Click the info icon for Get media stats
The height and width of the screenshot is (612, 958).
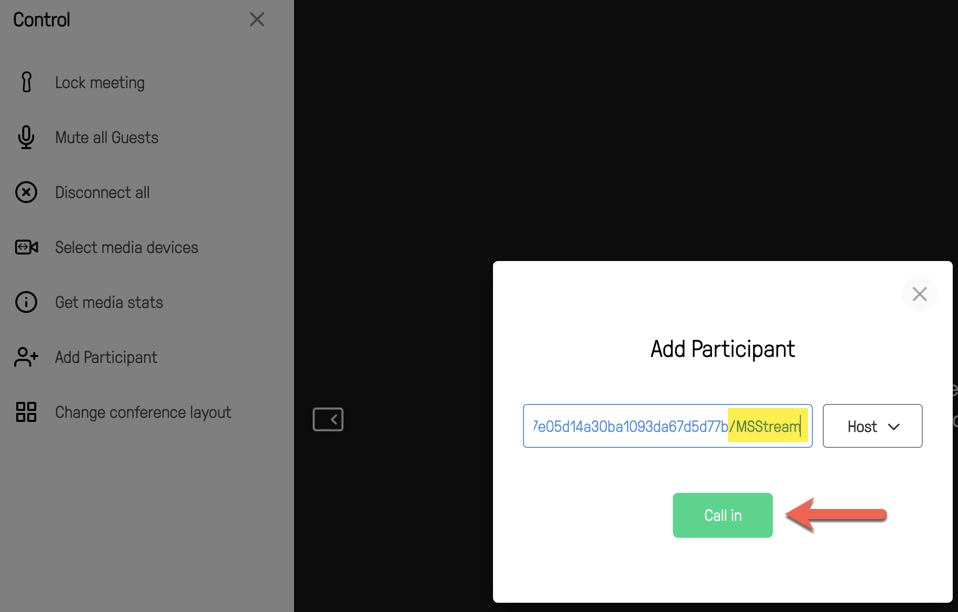(26, 302)
